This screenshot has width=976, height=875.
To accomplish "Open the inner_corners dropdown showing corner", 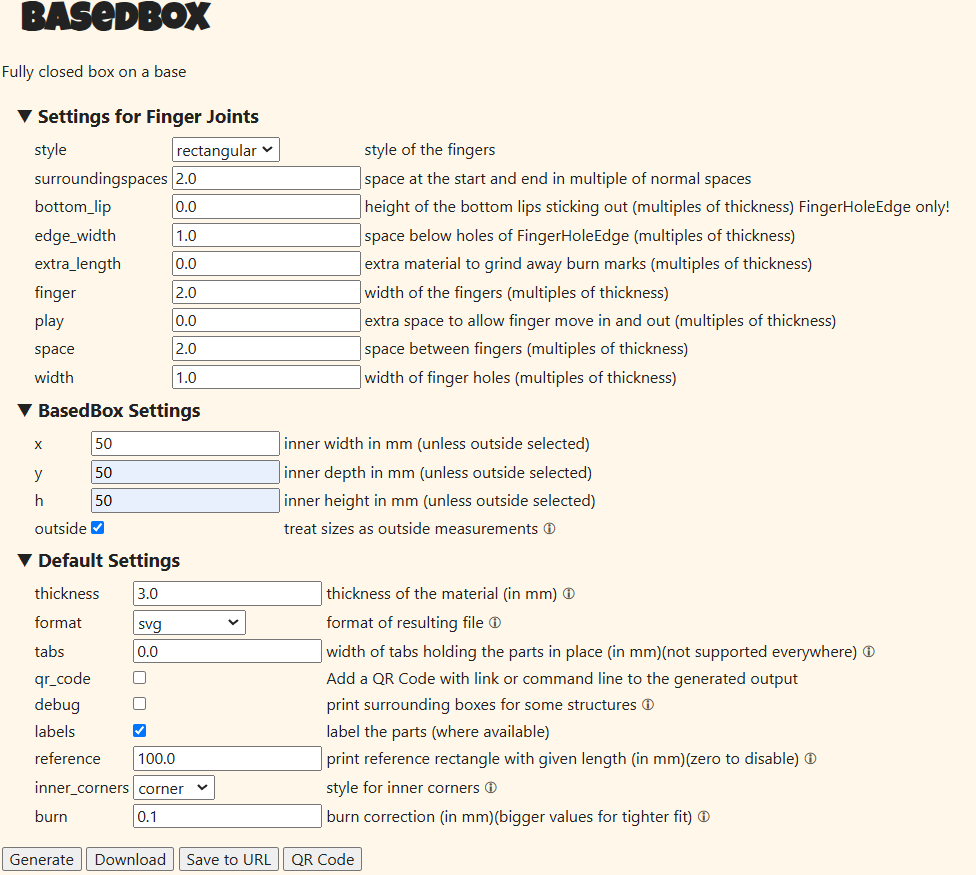I will (x=174, y=788).
